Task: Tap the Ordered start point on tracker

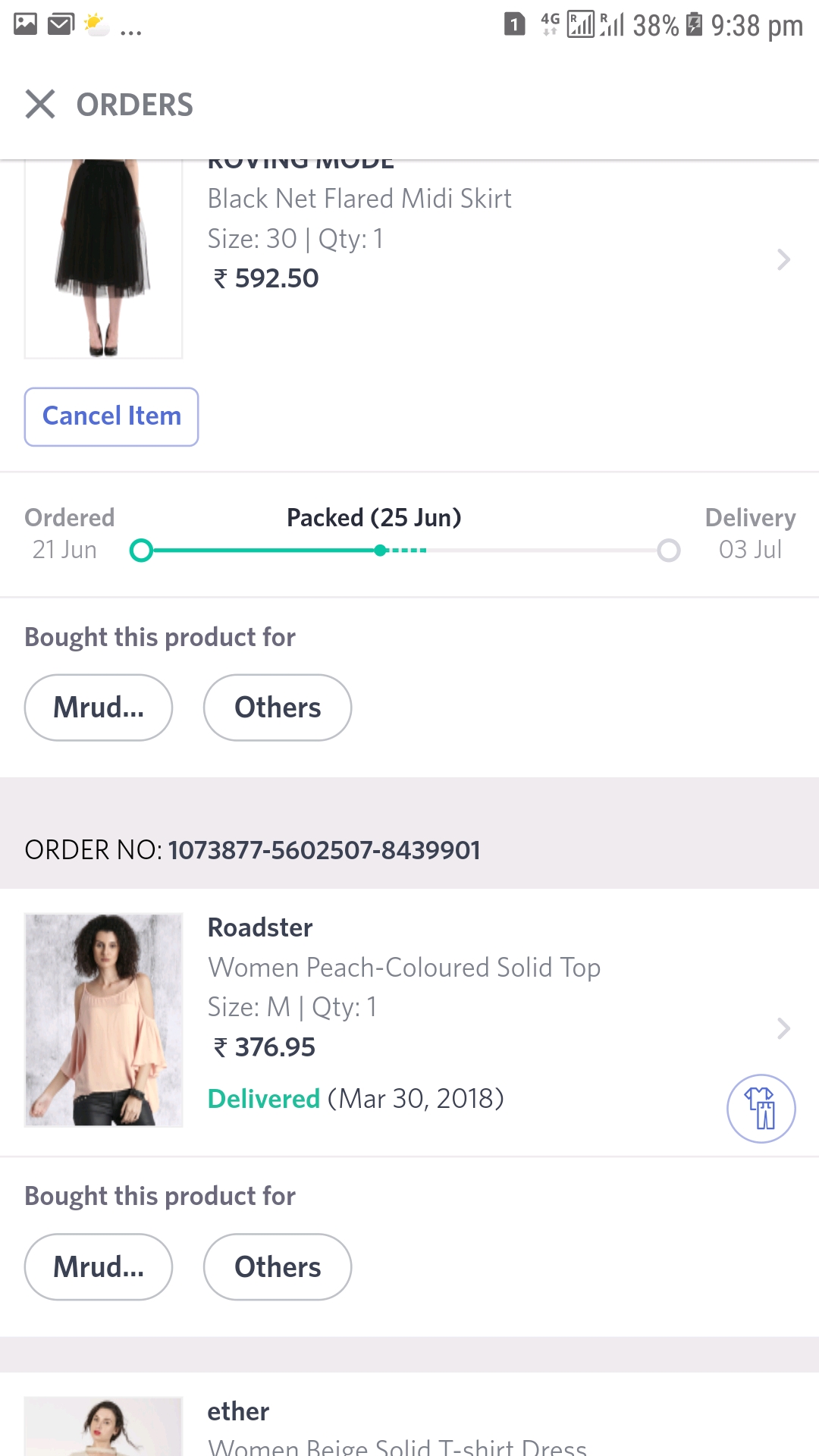Action: [x=141, y=550]
